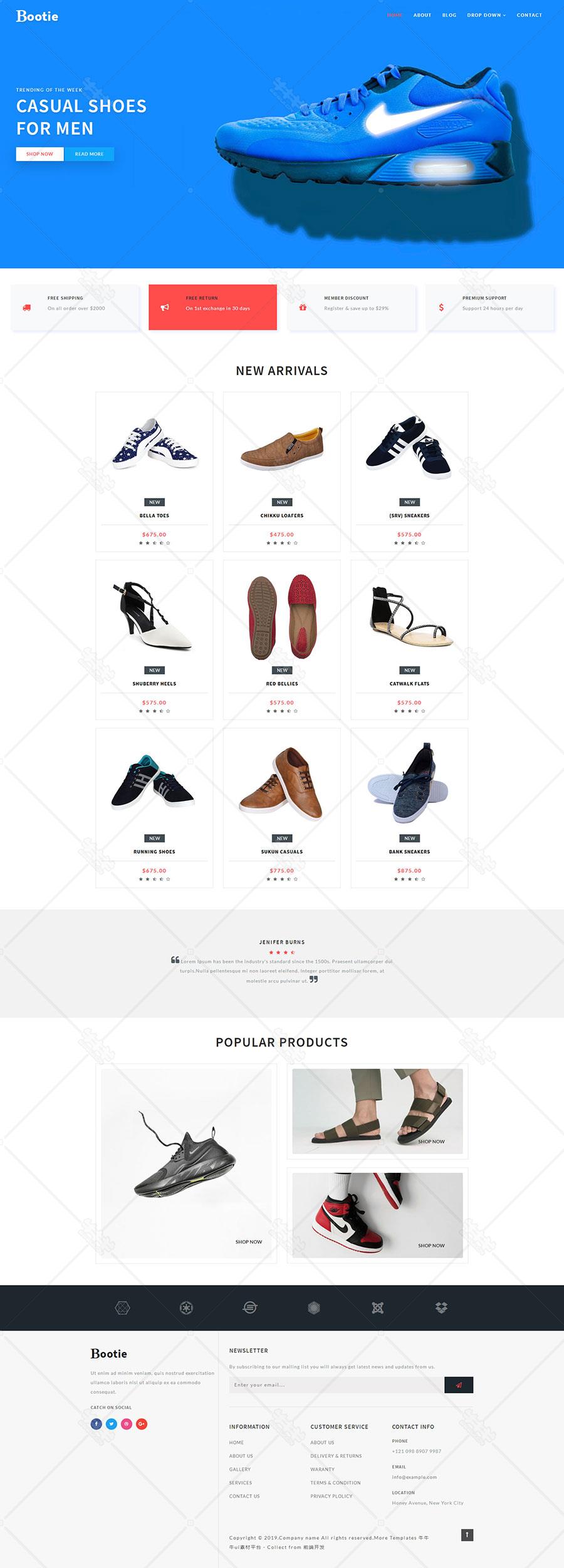Focus the newsletter email input field
564x1568 pixels.
point(337,1385)
